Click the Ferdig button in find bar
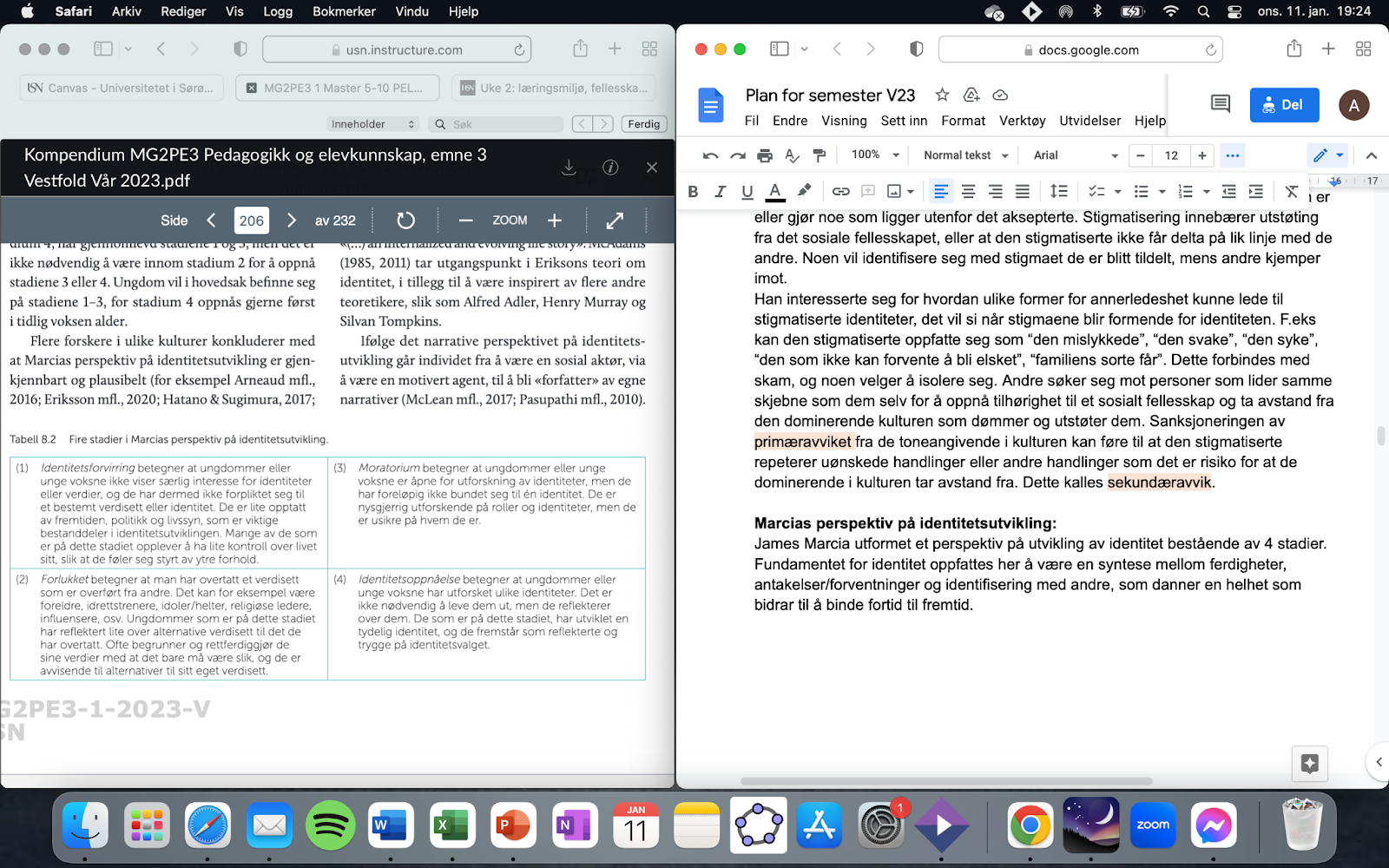 (x=644, y=124)
